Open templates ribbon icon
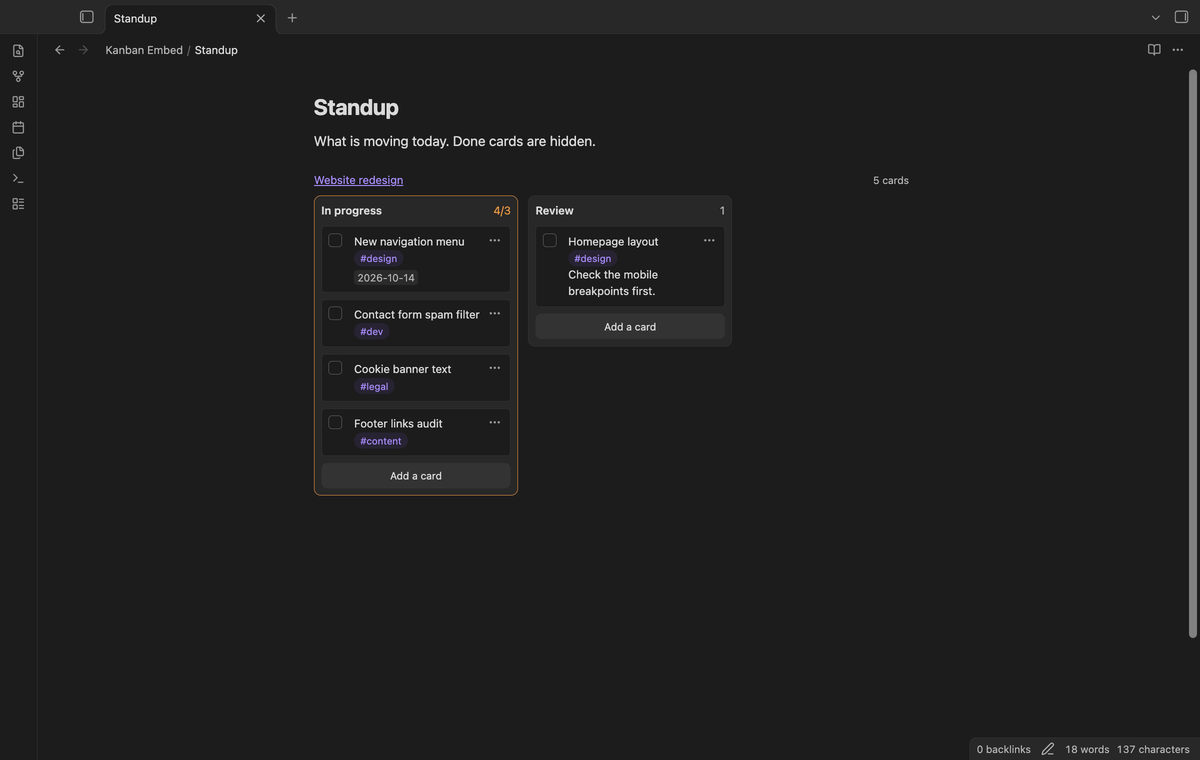The width and height of the screenshot is (1200, 760). click(x=18, y=153)
